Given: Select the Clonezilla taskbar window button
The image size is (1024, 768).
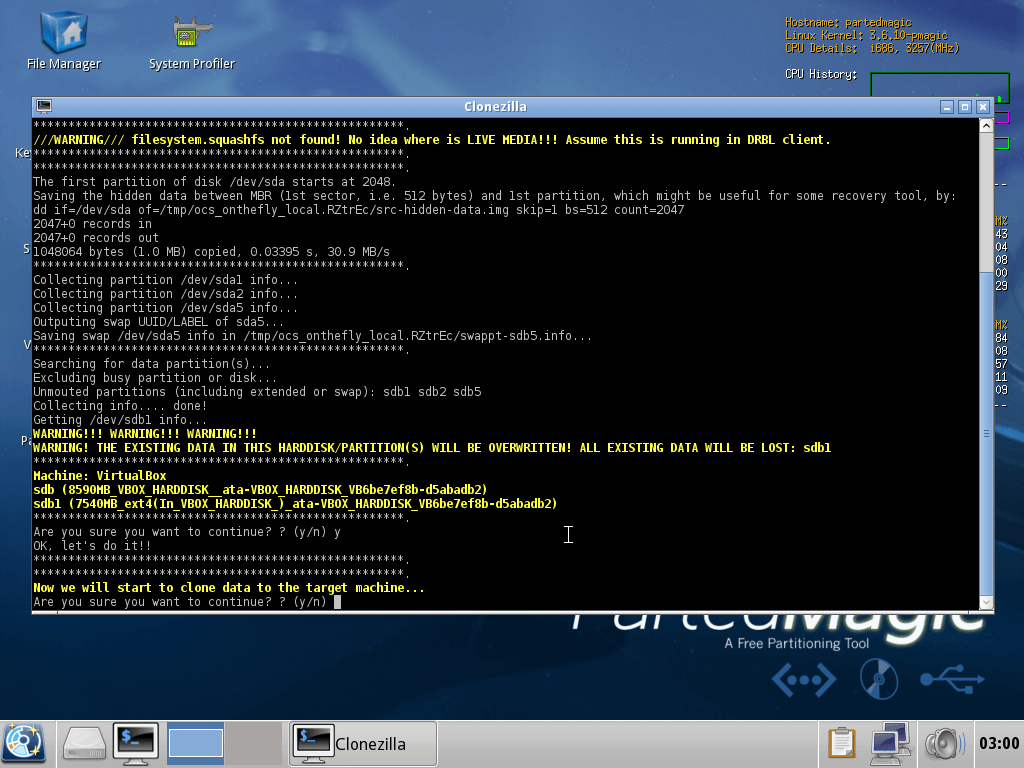Looking at the screenshot, I should click(363, 743).
